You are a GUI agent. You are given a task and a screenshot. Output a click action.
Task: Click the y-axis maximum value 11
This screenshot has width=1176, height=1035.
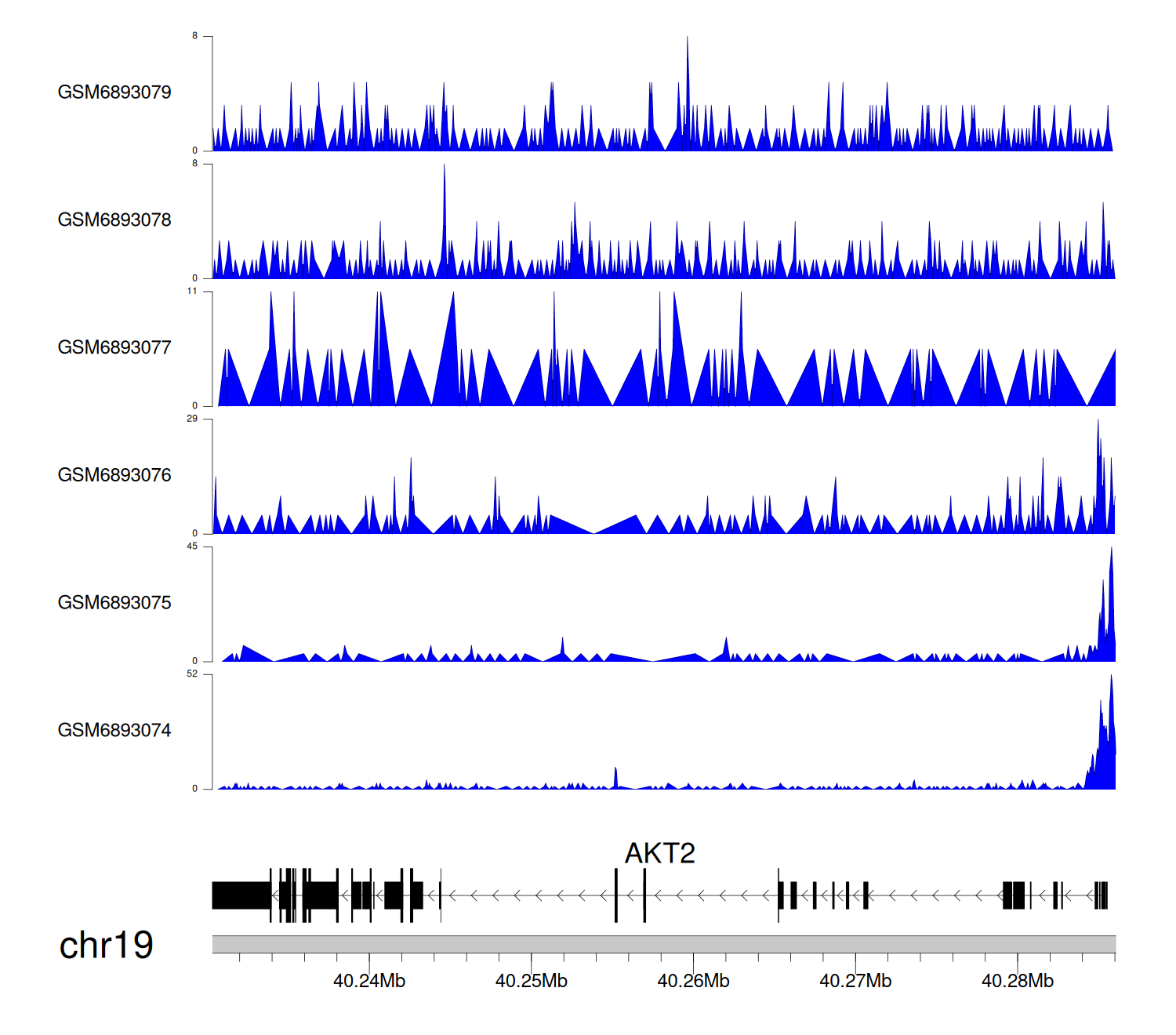coord(192,291)
